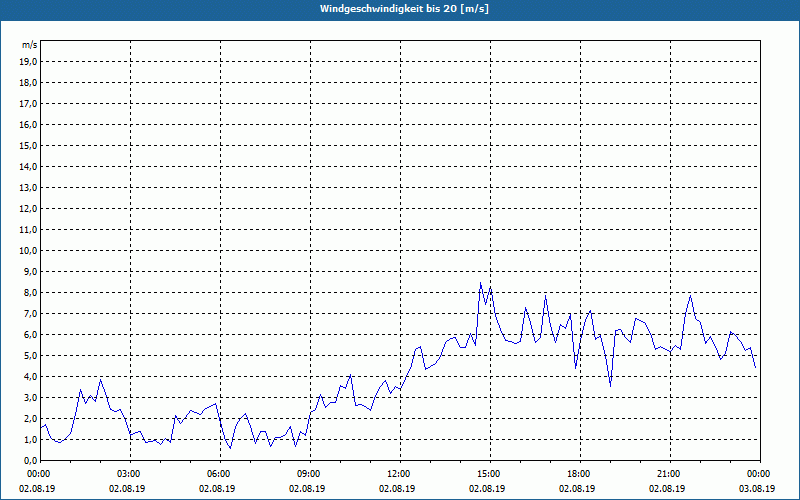800x500 pixels.
Task: Click the "8,0" y-axis value
Action: click(x=31, y=293)
